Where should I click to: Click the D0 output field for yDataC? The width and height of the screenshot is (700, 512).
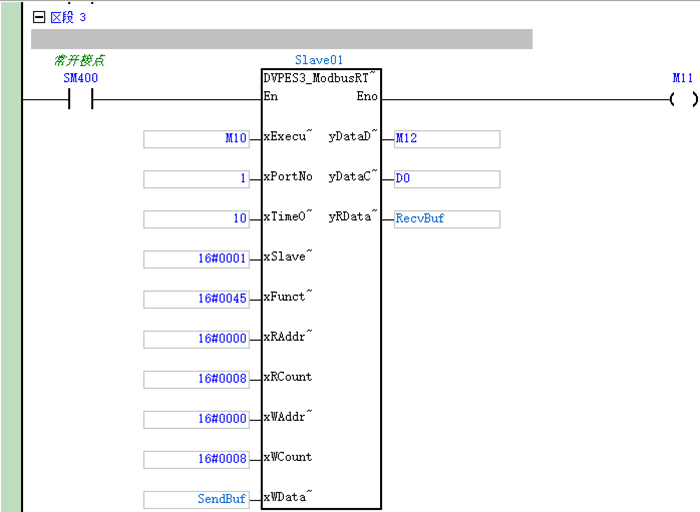pyautogui.click(x=447, y=179)
